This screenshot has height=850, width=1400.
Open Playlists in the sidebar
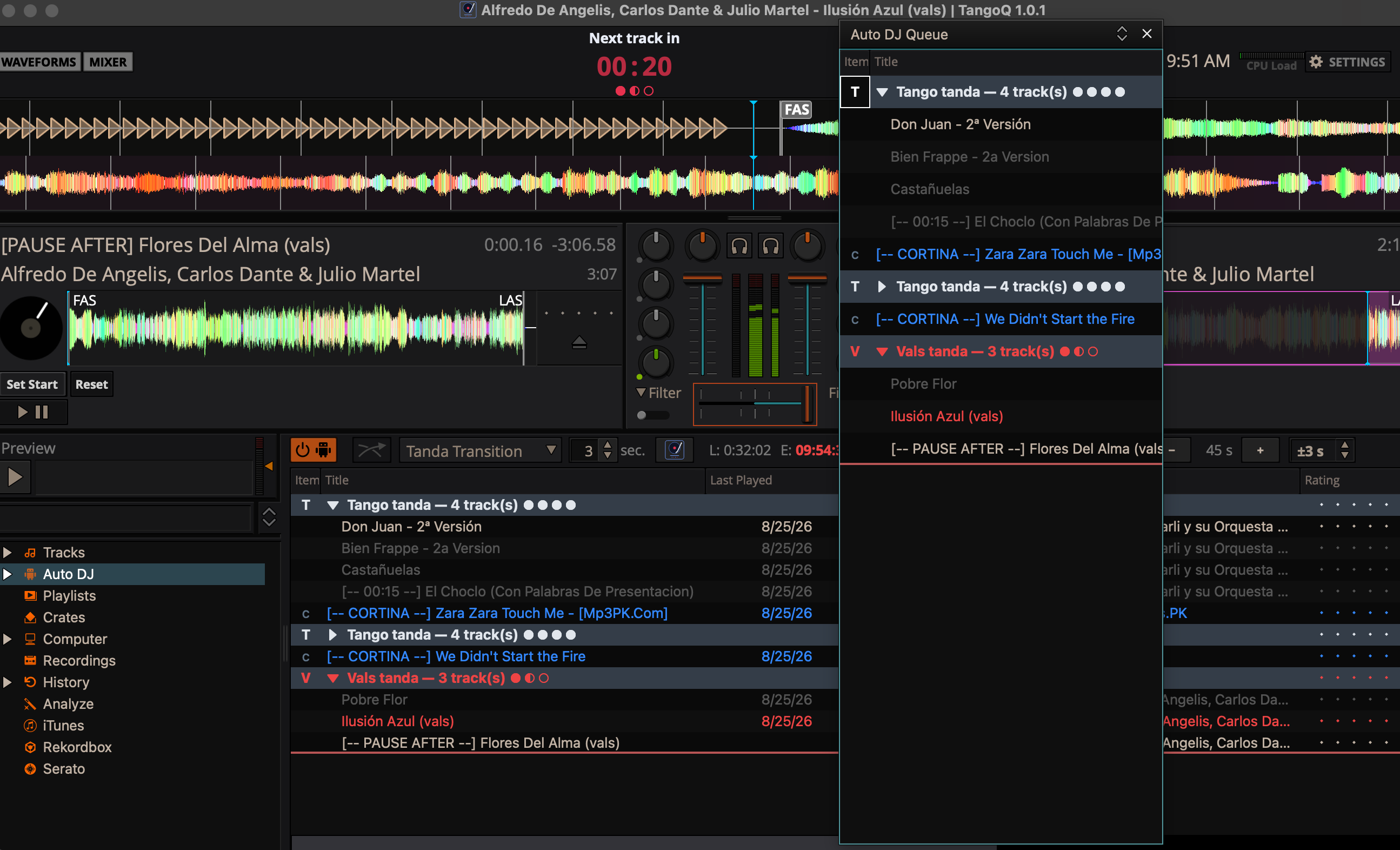69,595
